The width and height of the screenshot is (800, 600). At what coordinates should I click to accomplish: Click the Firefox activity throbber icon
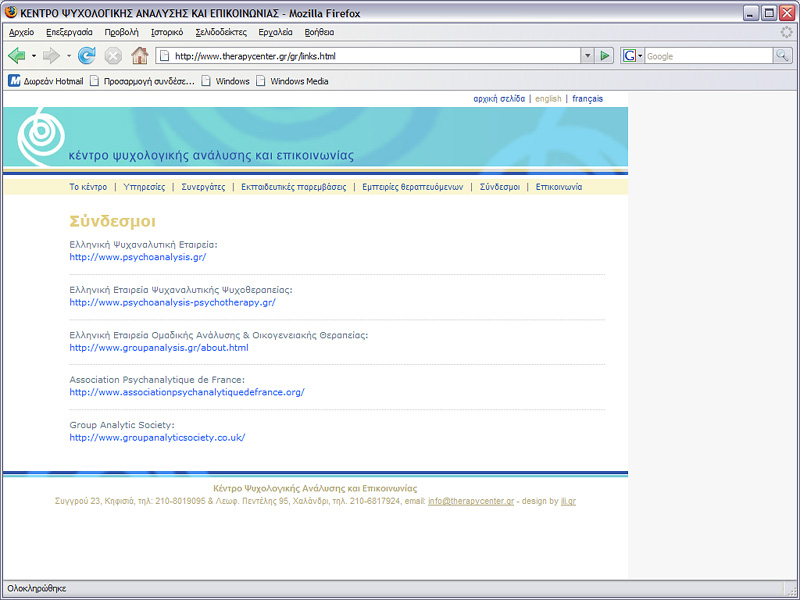tap(786, 32)
